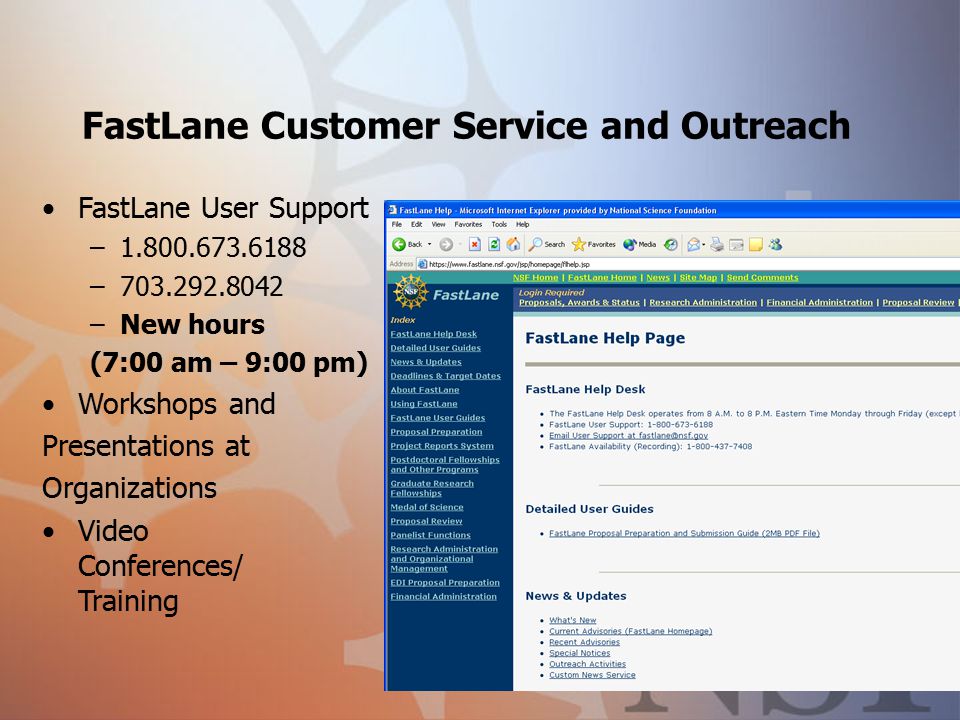Viewport: 960px width, 720px height.
Task: Open Research Administration and Organizational Management link
Action: pyautogui.click(x=444, y=559)
